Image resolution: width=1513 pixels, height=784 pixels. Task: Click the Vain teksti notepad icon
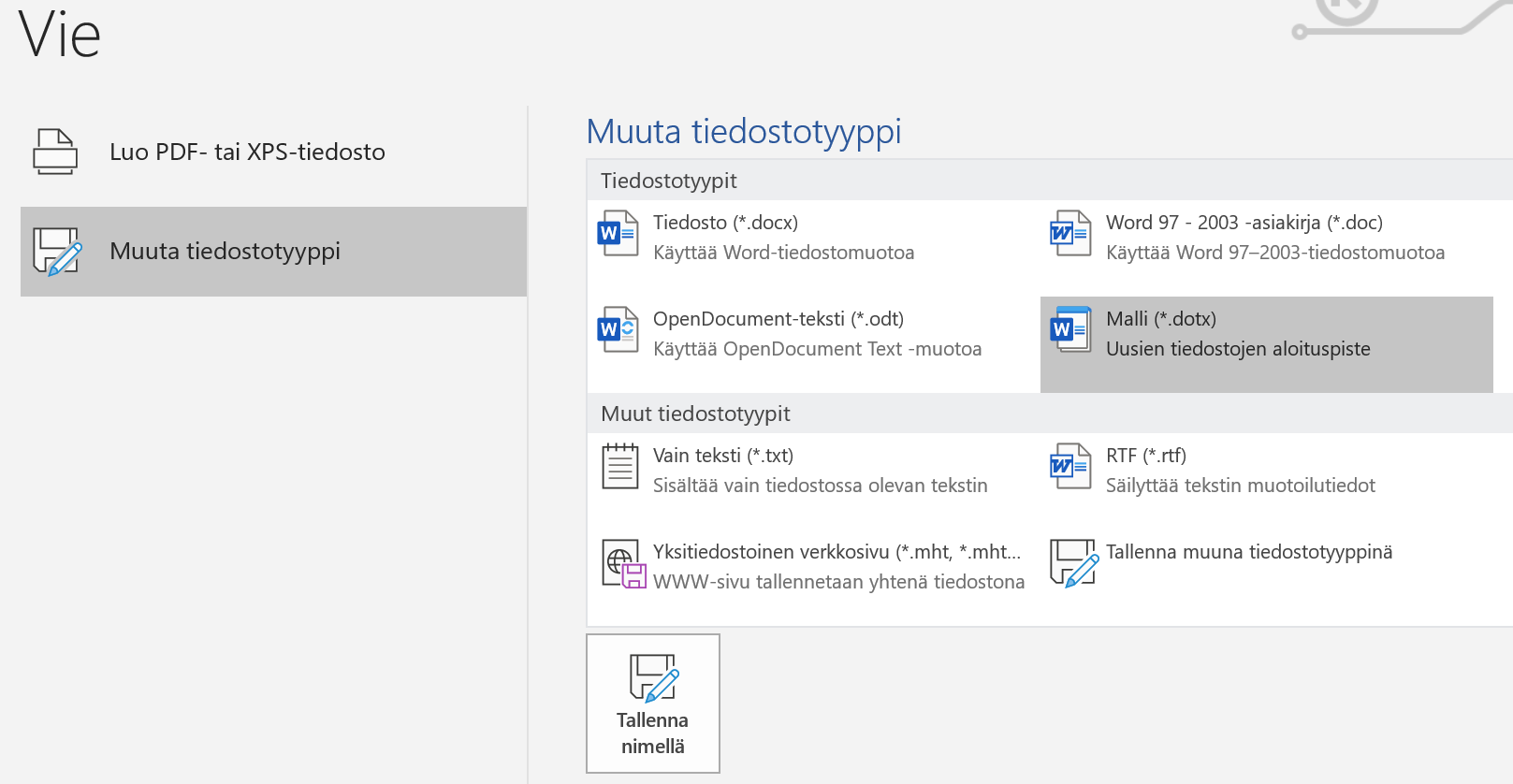[619, 467]
